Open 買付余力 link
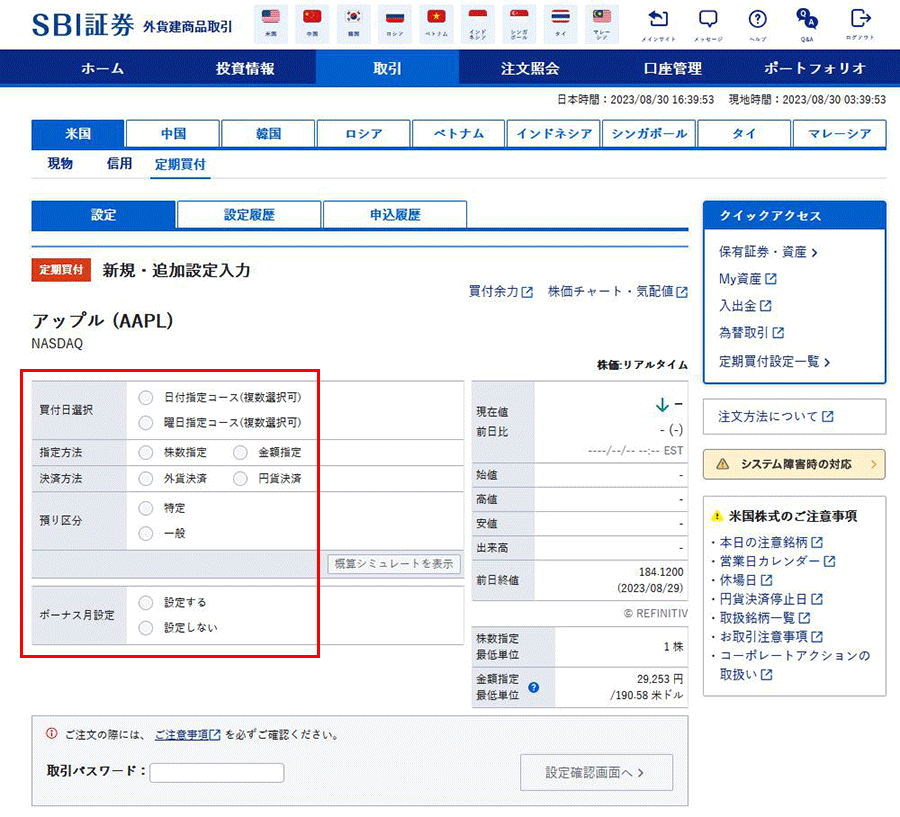Screen dimensions: 900x817 click(501, 292)
